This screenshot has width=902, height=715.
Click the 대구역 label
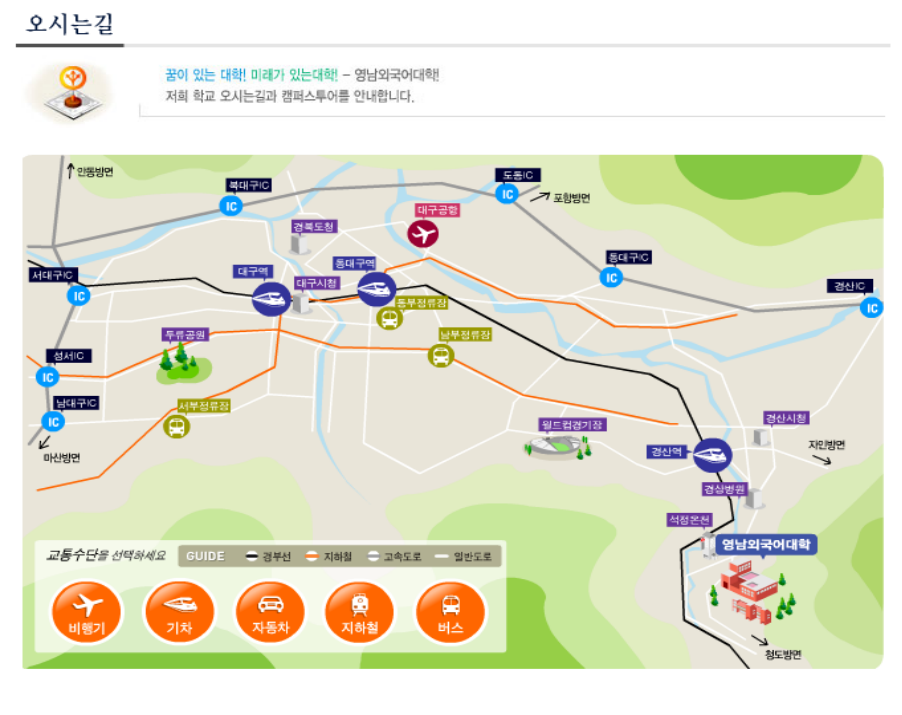click(x=253, y=271)
